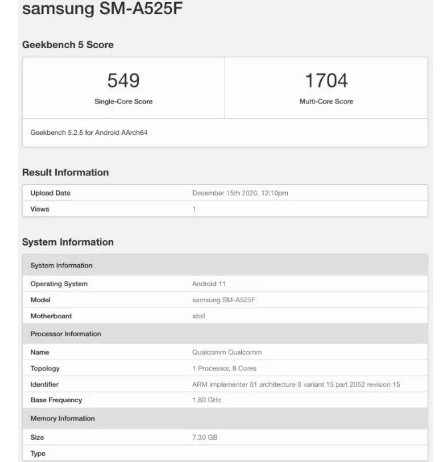The width and height of the screenshot is (443, 462).
Task: Click the memory 'Size' label
Action: [37, 437]
